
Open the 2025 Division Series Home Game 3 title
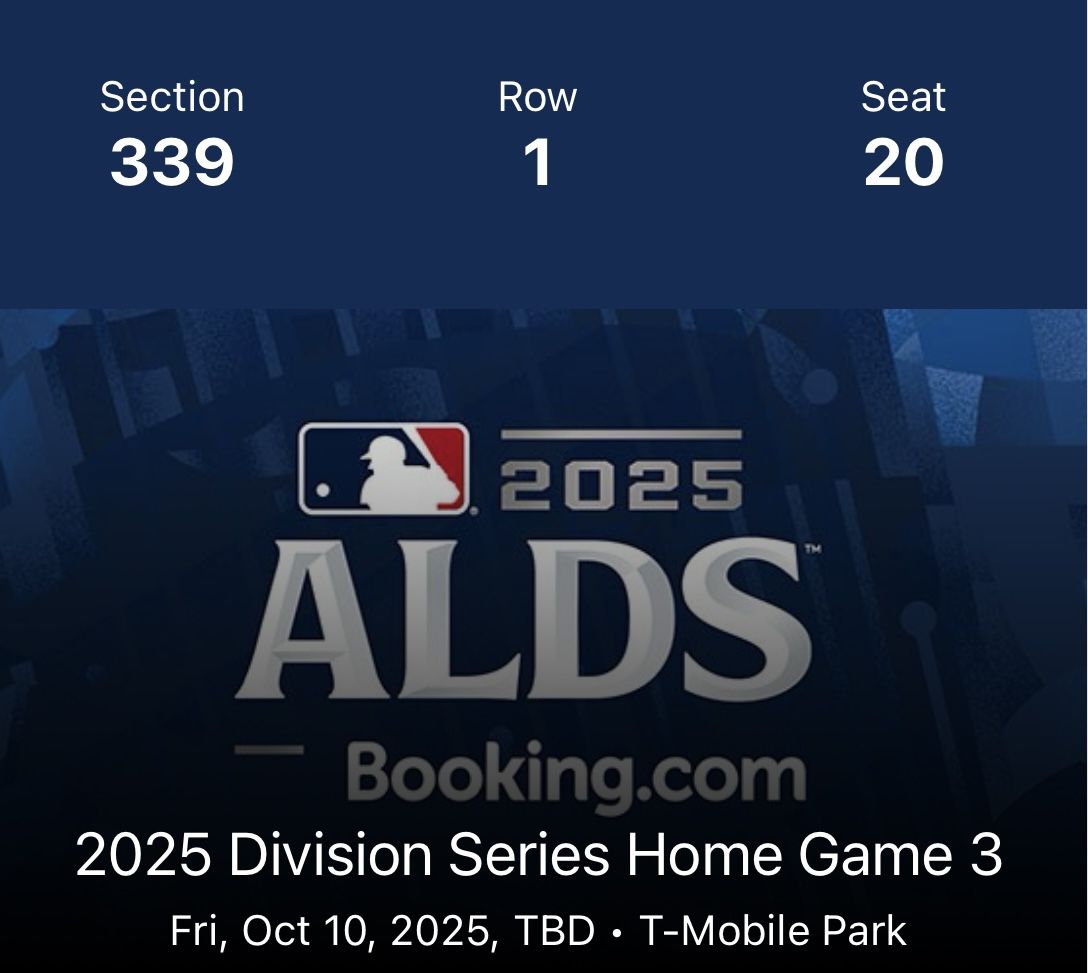tap(539, 856)
